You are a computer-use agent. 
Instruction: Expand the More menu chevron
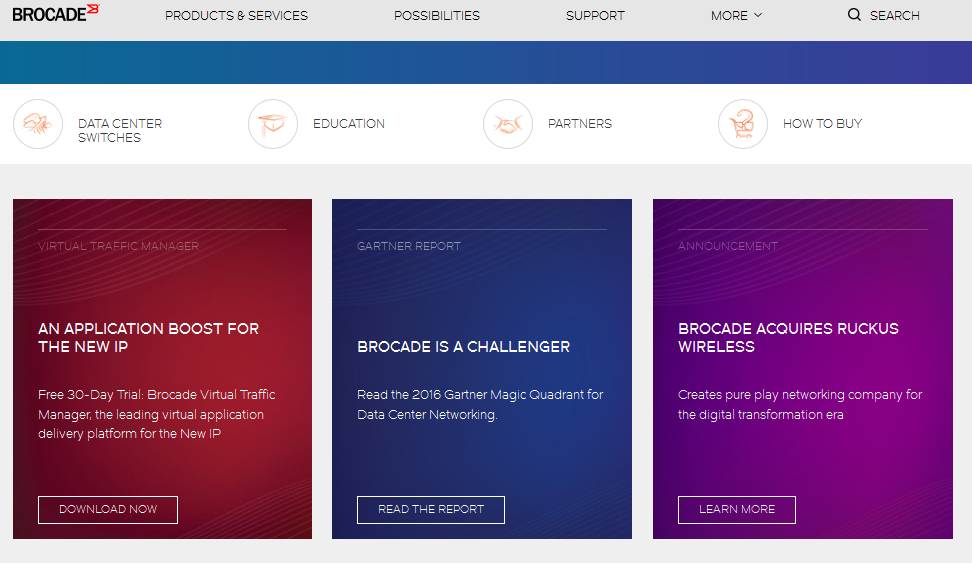(x=758, y=15)
